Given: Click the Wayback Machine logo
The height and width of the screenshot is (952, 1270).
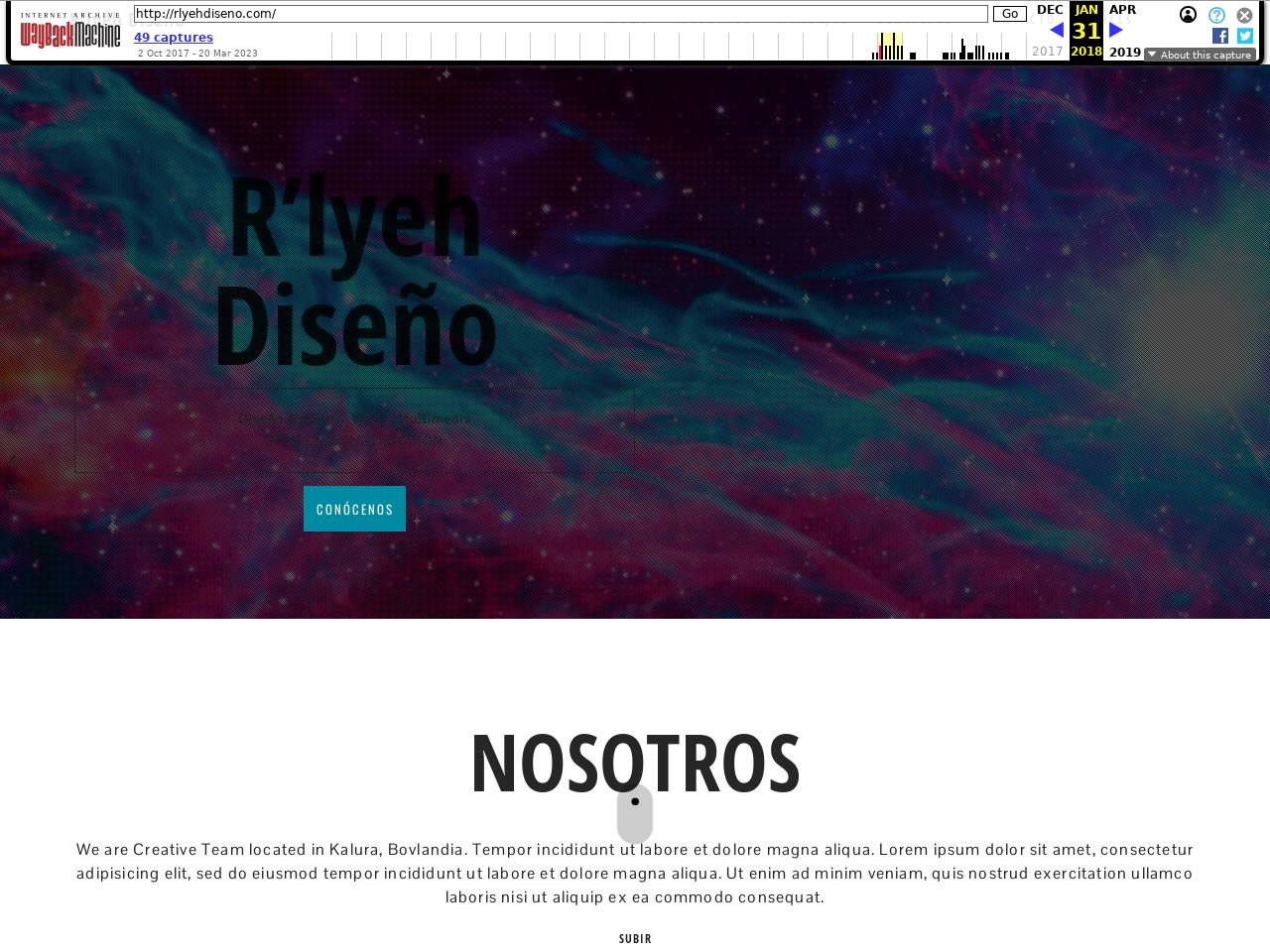Looking at the screenshot, I should tap(69, 31).
